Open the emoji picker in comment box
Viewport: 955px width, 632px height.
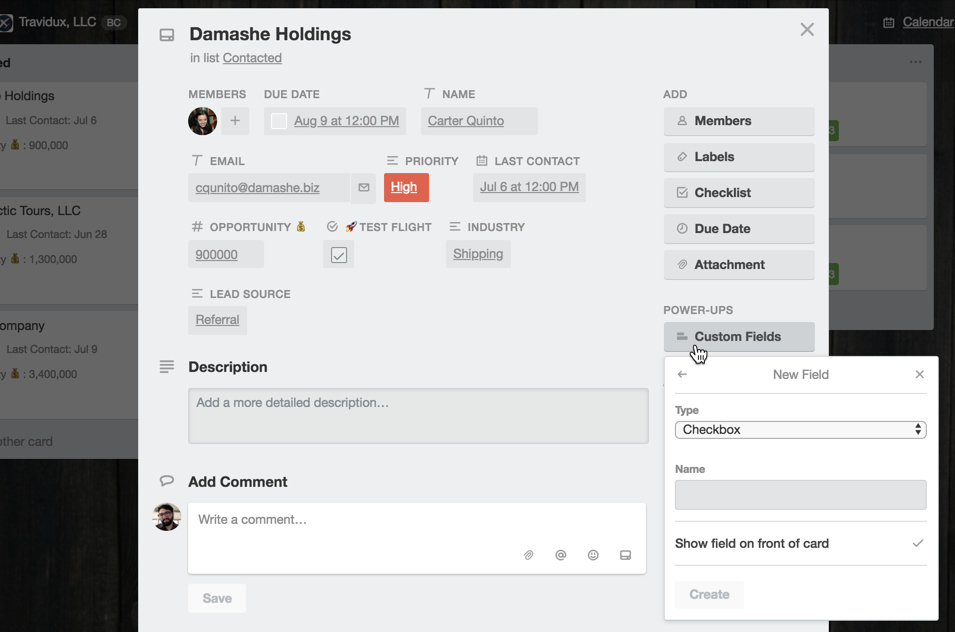[593, 555]
